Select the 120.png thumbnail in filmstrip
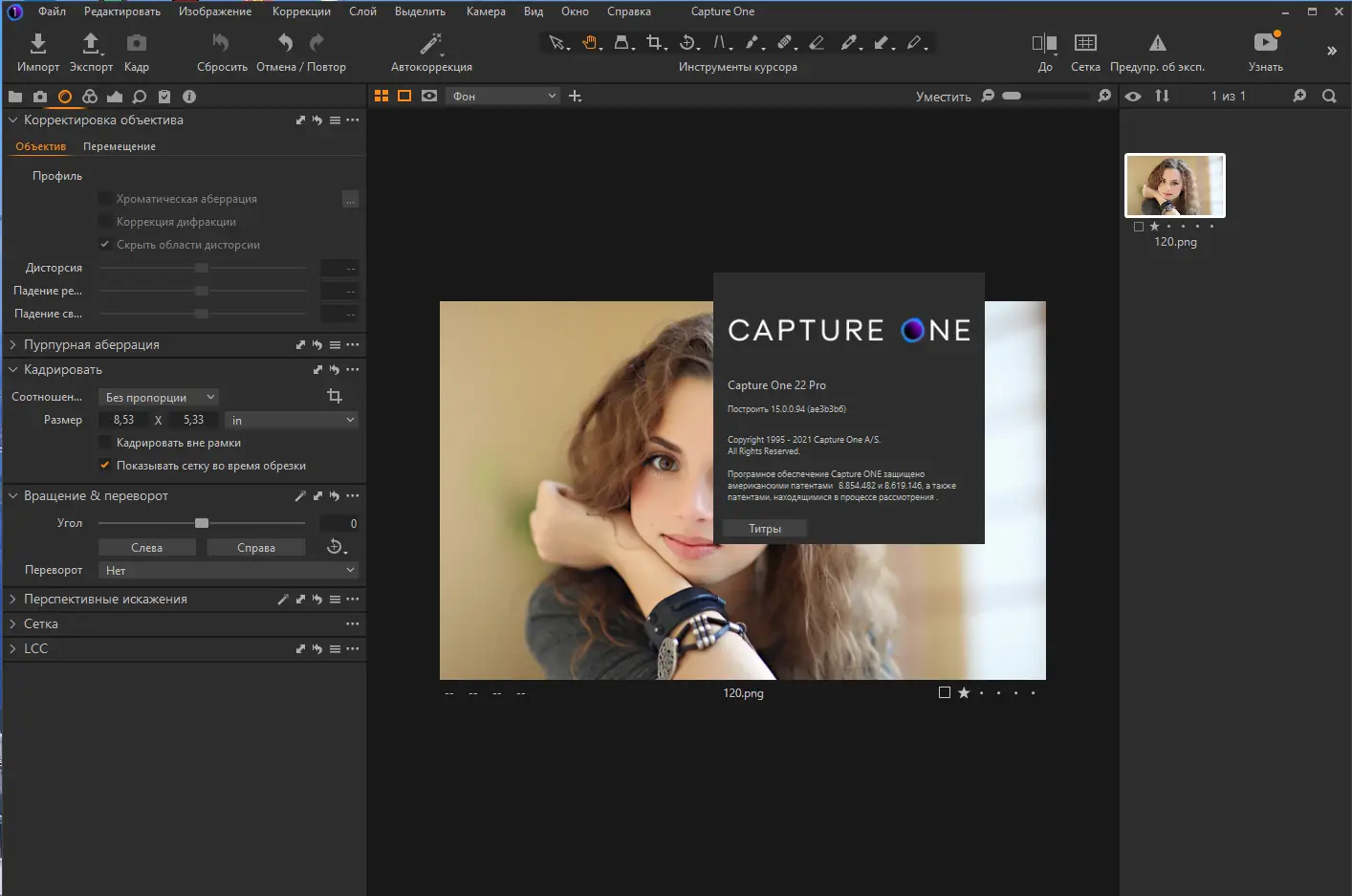This screenshot has height=896, width=1352. click(x=1174, y=185)
